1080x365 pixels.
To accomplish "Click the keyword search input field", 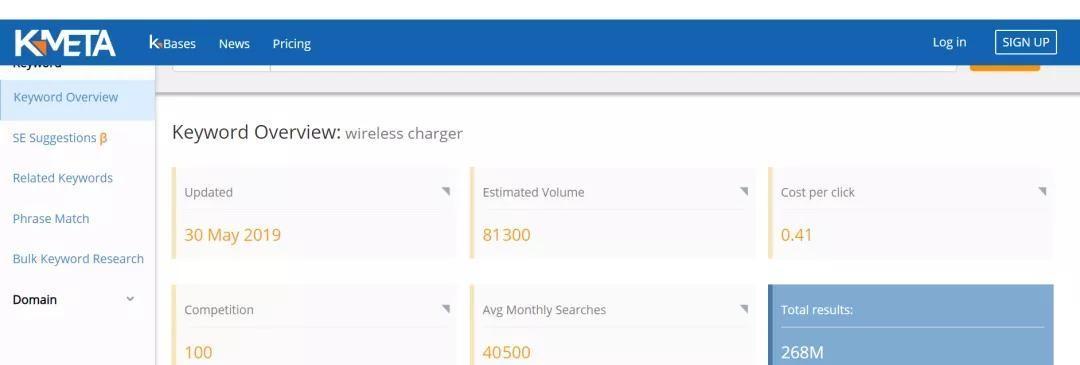I will (613, 67).
